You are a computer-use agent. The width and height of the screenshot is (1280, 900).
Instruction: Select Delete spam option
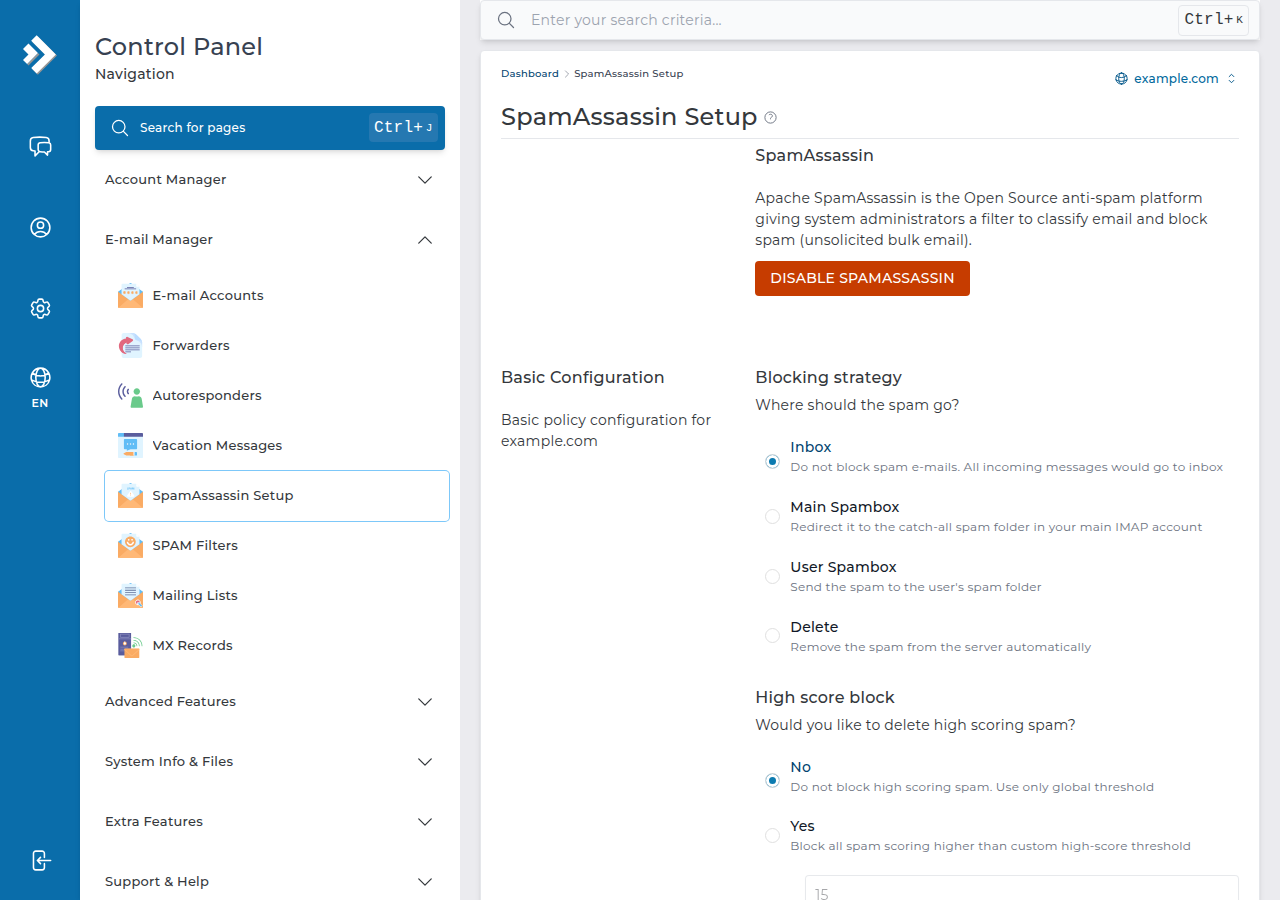pyautogui.click(x=772, y=635)
